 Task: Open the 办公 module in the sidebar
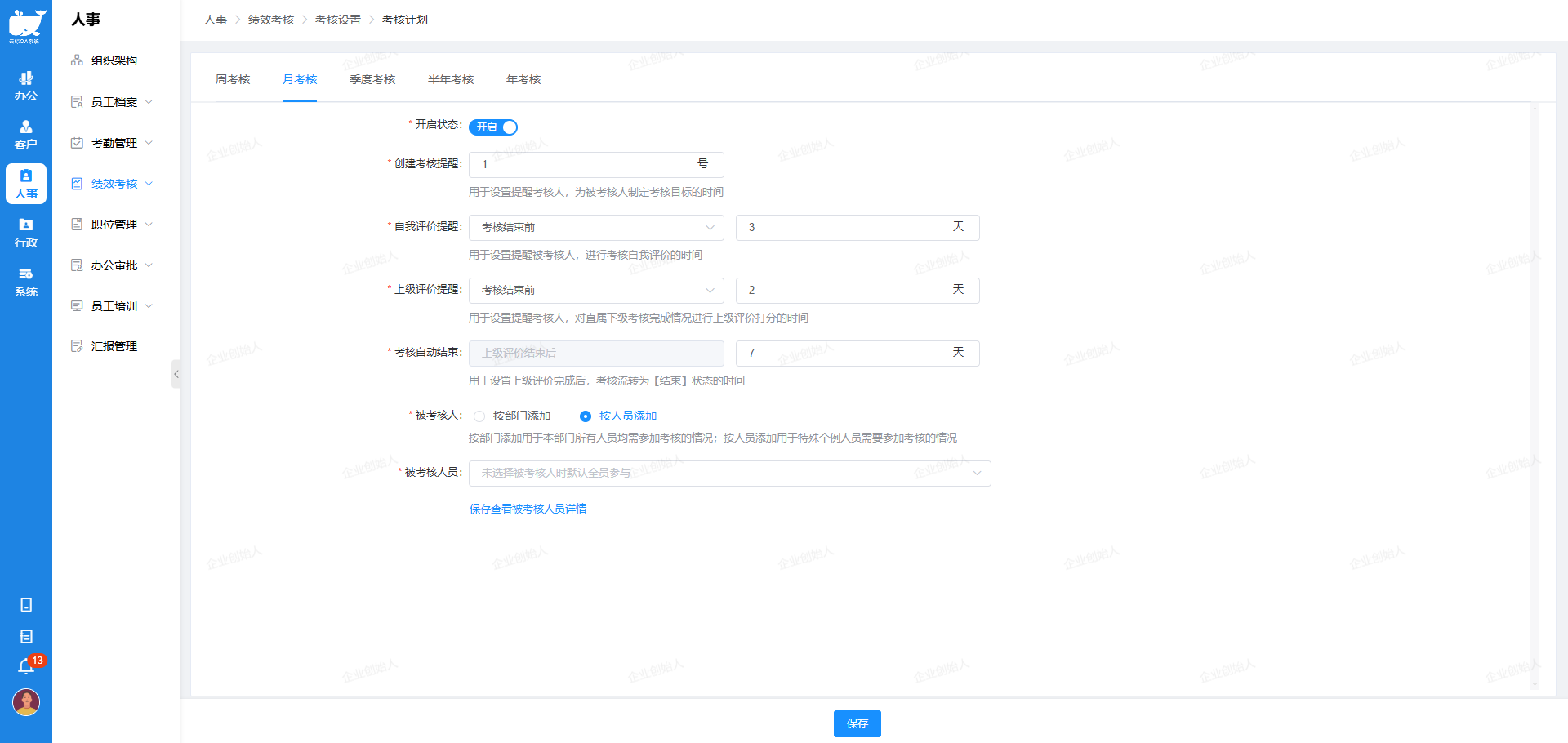click(x=25, y=87)
